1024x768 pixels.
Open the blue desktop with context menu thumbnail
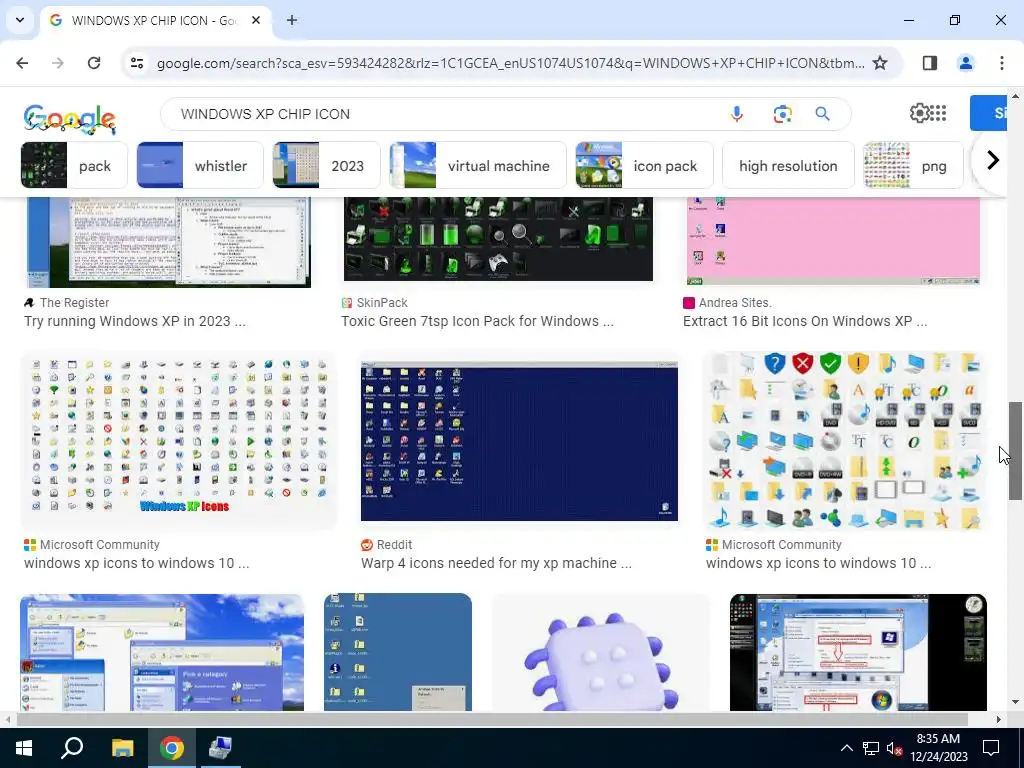pyautogui.click(x=398, y=652)
